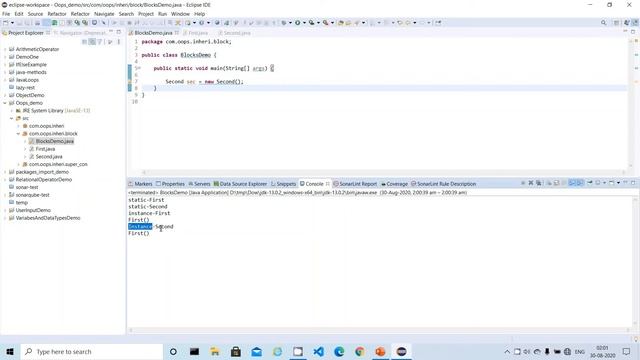640x360 pixels.
Task: Toggle Show Console on Standard Out
Action: [x=572, y=183]
